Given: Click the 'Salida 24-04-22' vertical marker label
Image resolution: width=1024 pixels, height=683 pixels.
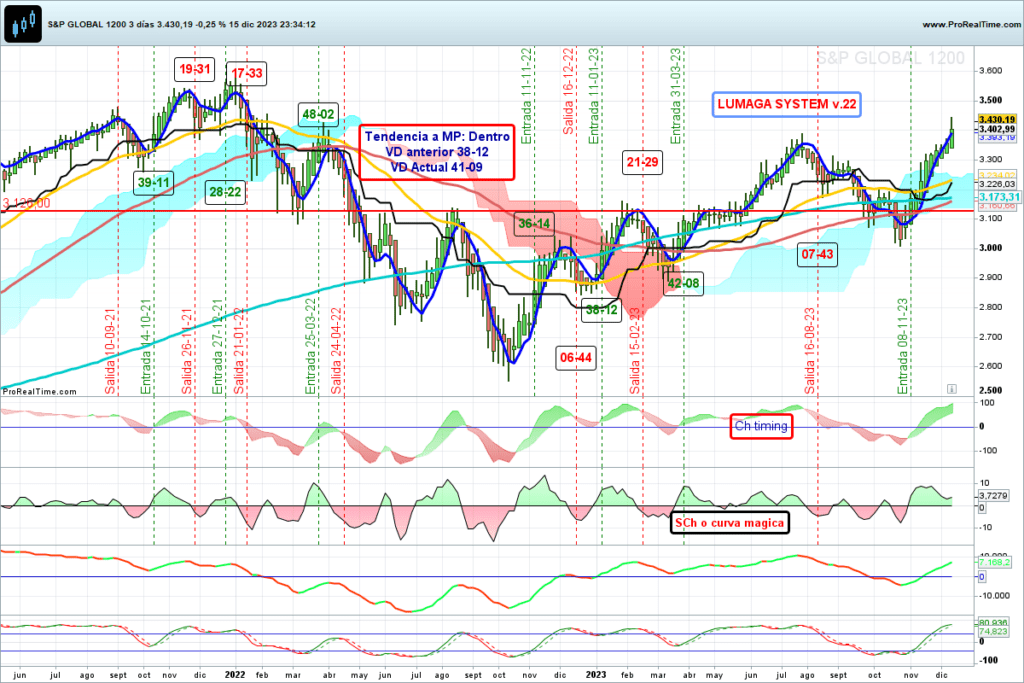Looking at the screenshot, I should point(336,351).
